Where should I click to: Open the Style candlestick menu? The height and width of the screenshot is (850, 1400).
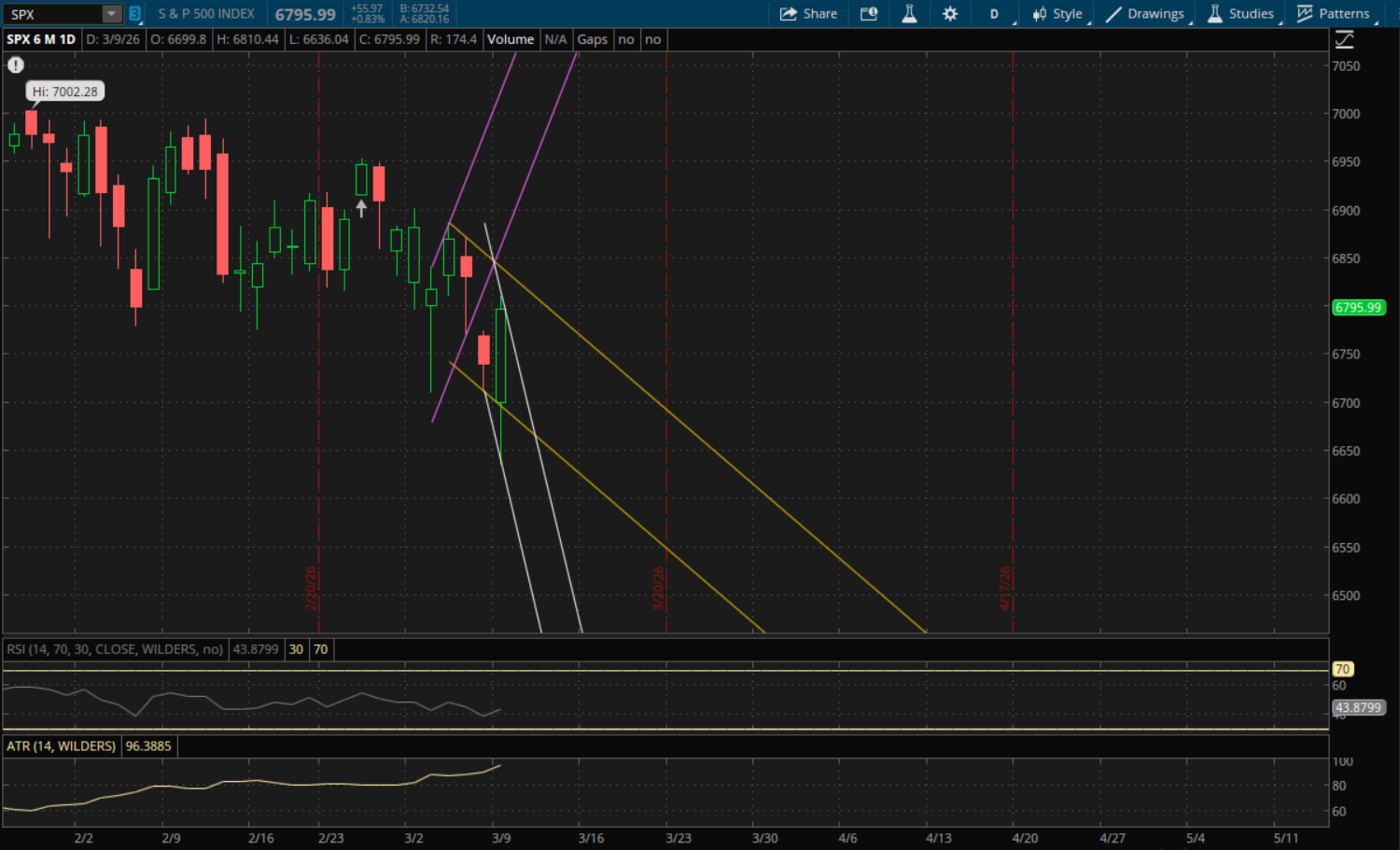(x=1057, y=14)
